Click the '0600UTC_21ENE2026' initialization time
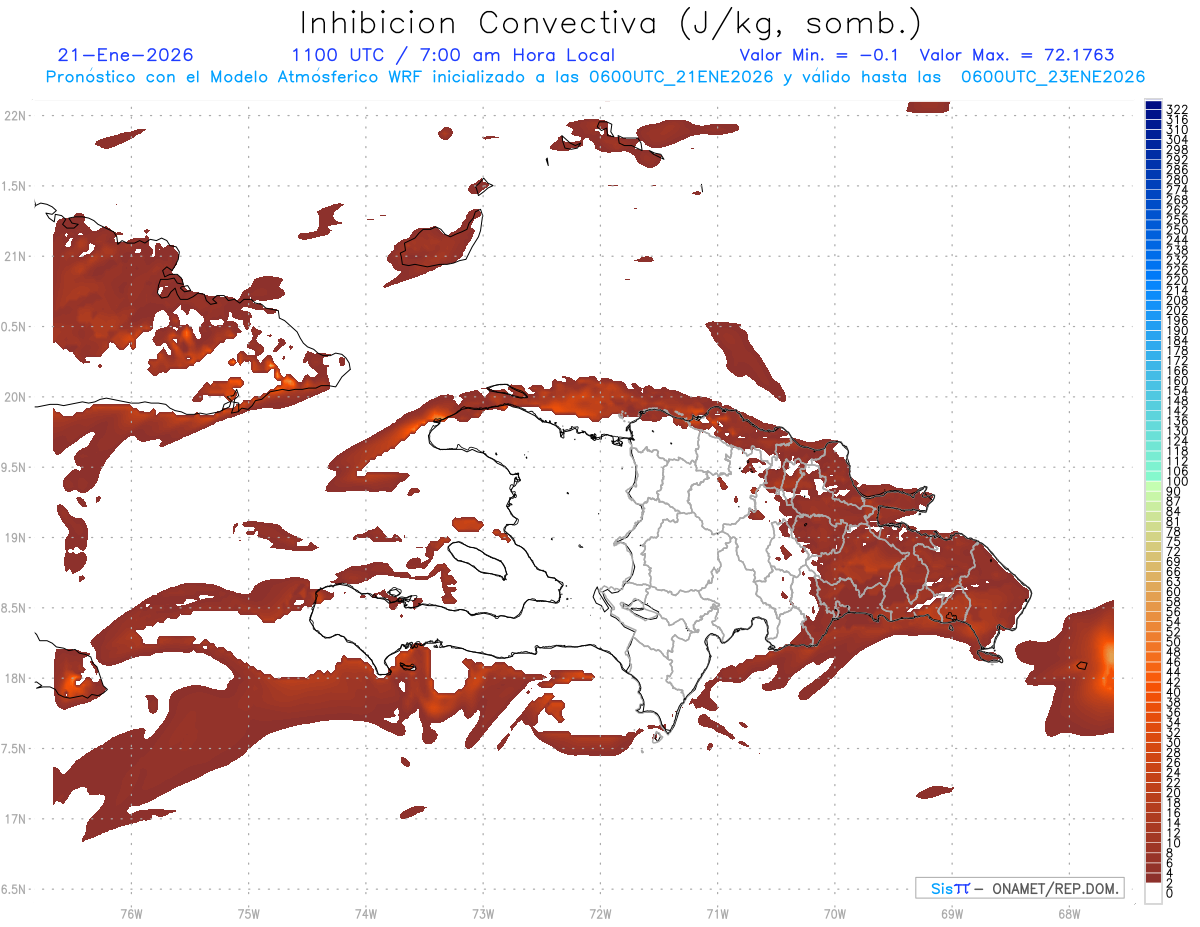Screen dimensions: 1200x927 point(680,77)
